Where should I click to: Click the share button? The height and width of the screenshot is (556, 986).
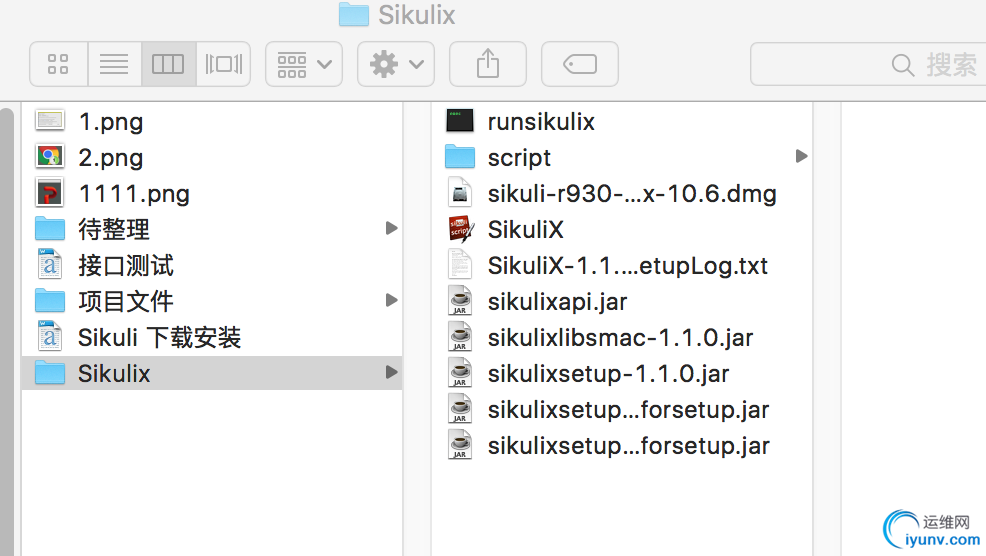coord(488,64)
